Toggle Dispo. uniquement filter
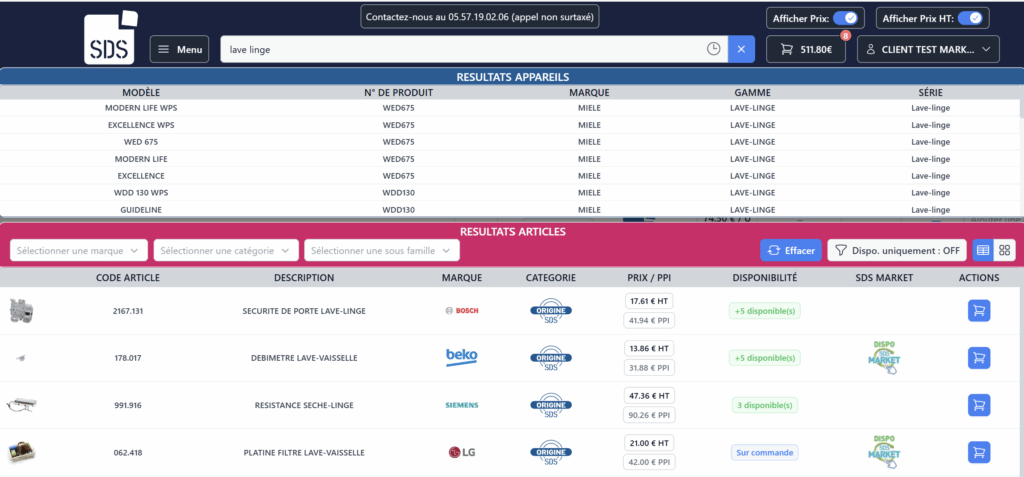The image size is (1024, 477). pos(897,250)
